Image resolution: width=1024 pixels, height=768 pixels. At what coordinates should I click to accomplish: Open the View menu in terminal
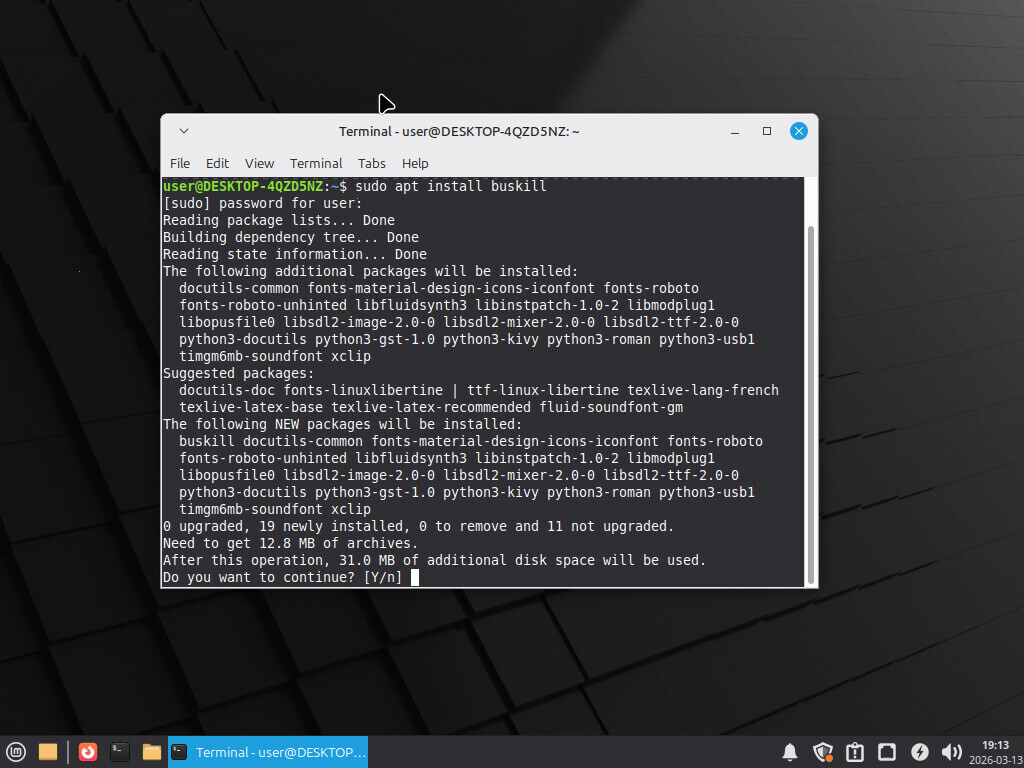click(x=259, y=163)
